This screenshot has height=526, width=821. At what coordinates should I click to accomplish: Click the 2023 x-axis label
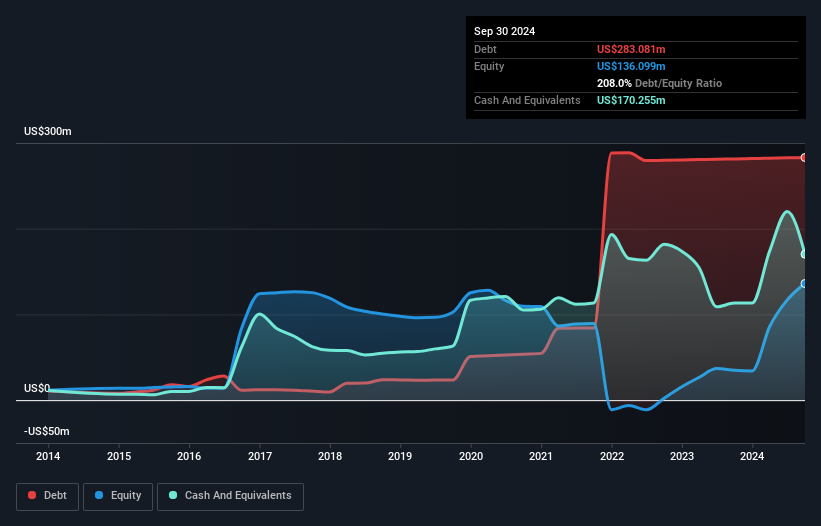[x=682, y=456]
